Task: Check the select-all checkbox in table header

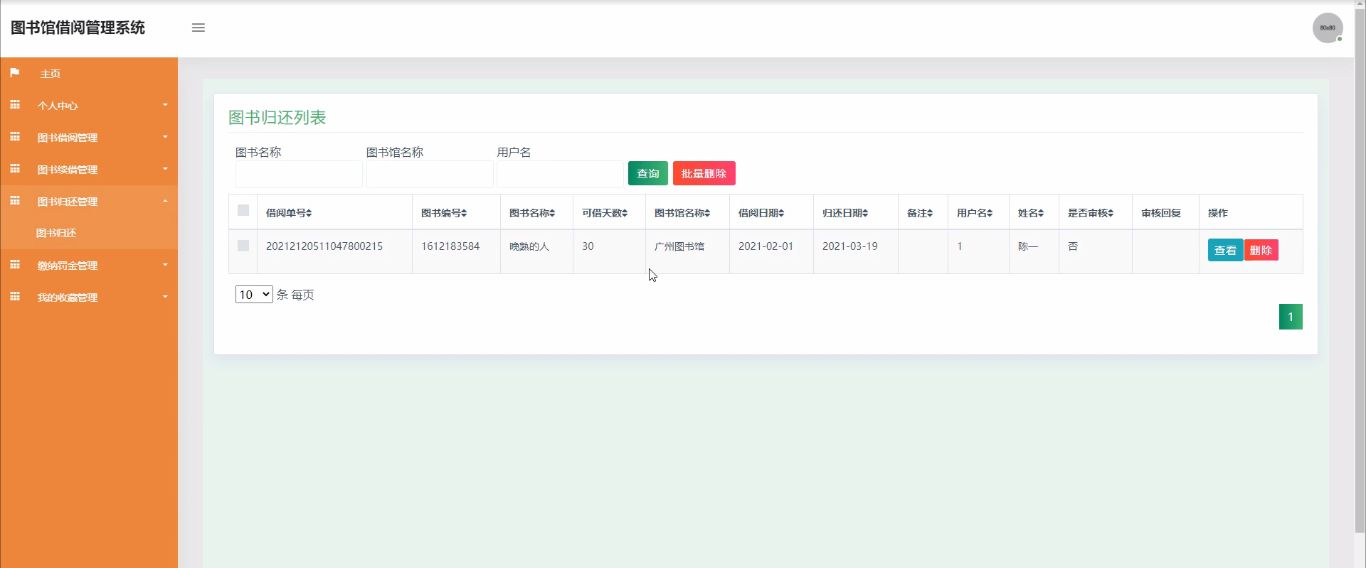Action: coord(243,211)
